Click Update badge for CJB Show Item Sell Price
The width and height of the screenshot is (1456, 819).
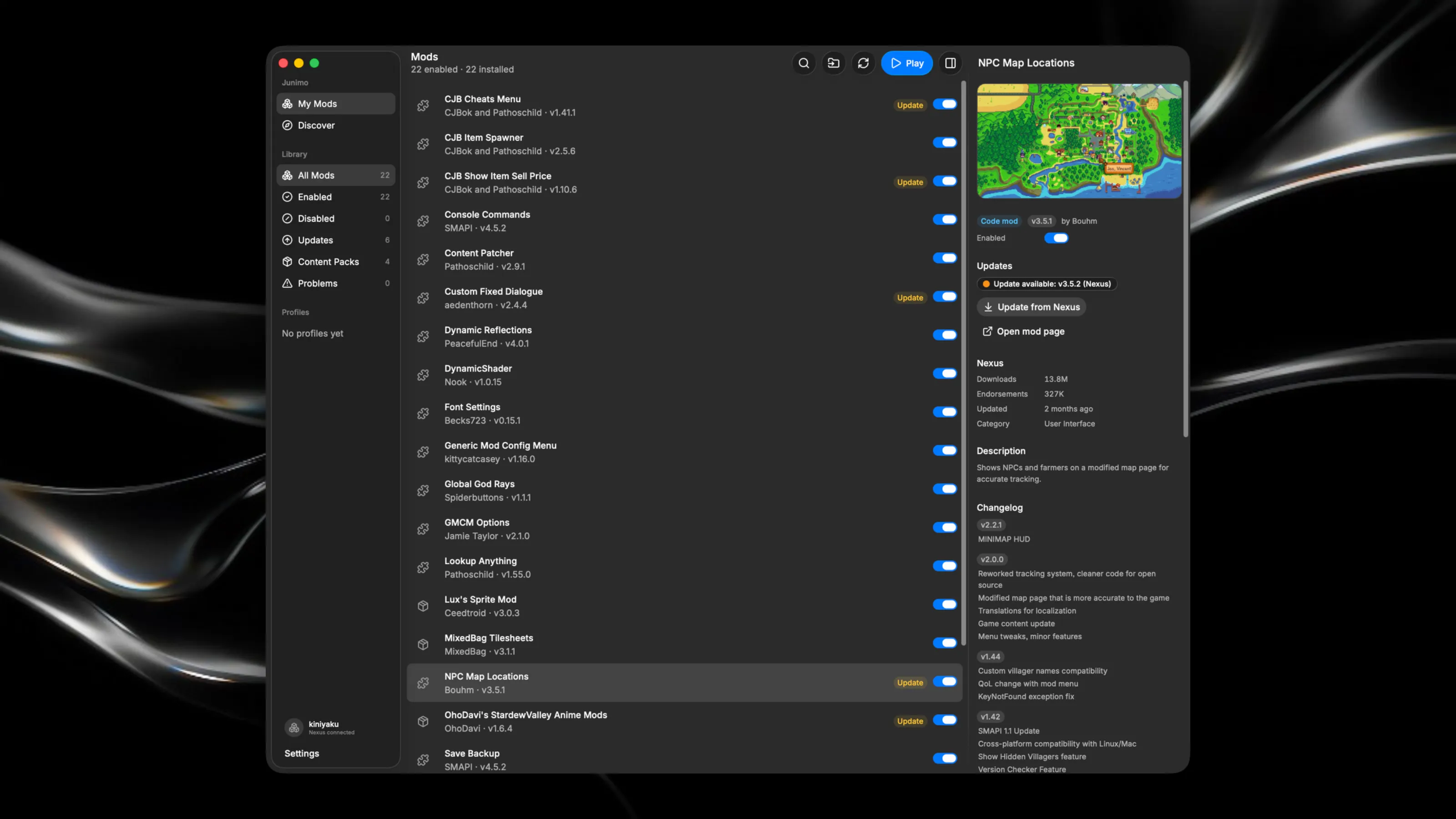point(910,182)
